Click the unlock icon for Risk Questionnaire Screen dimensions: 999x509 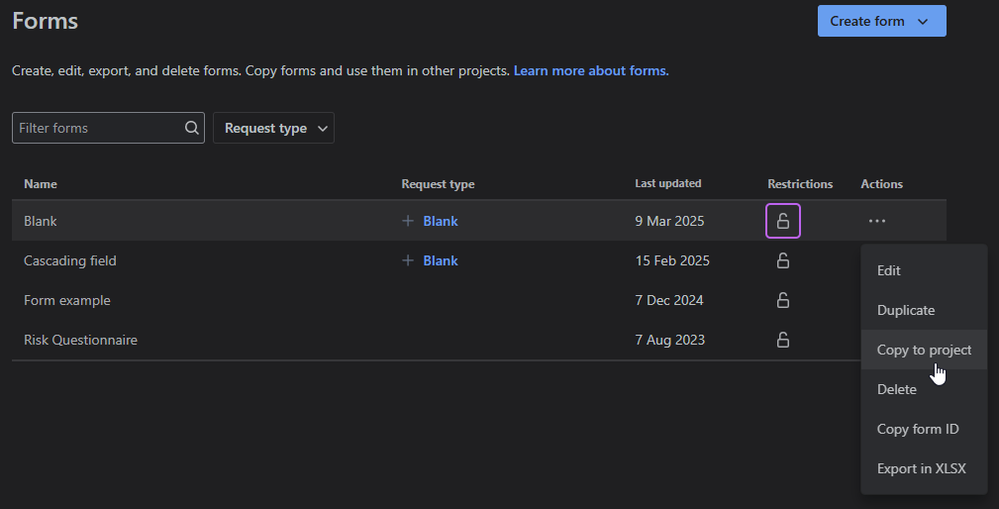783,340
